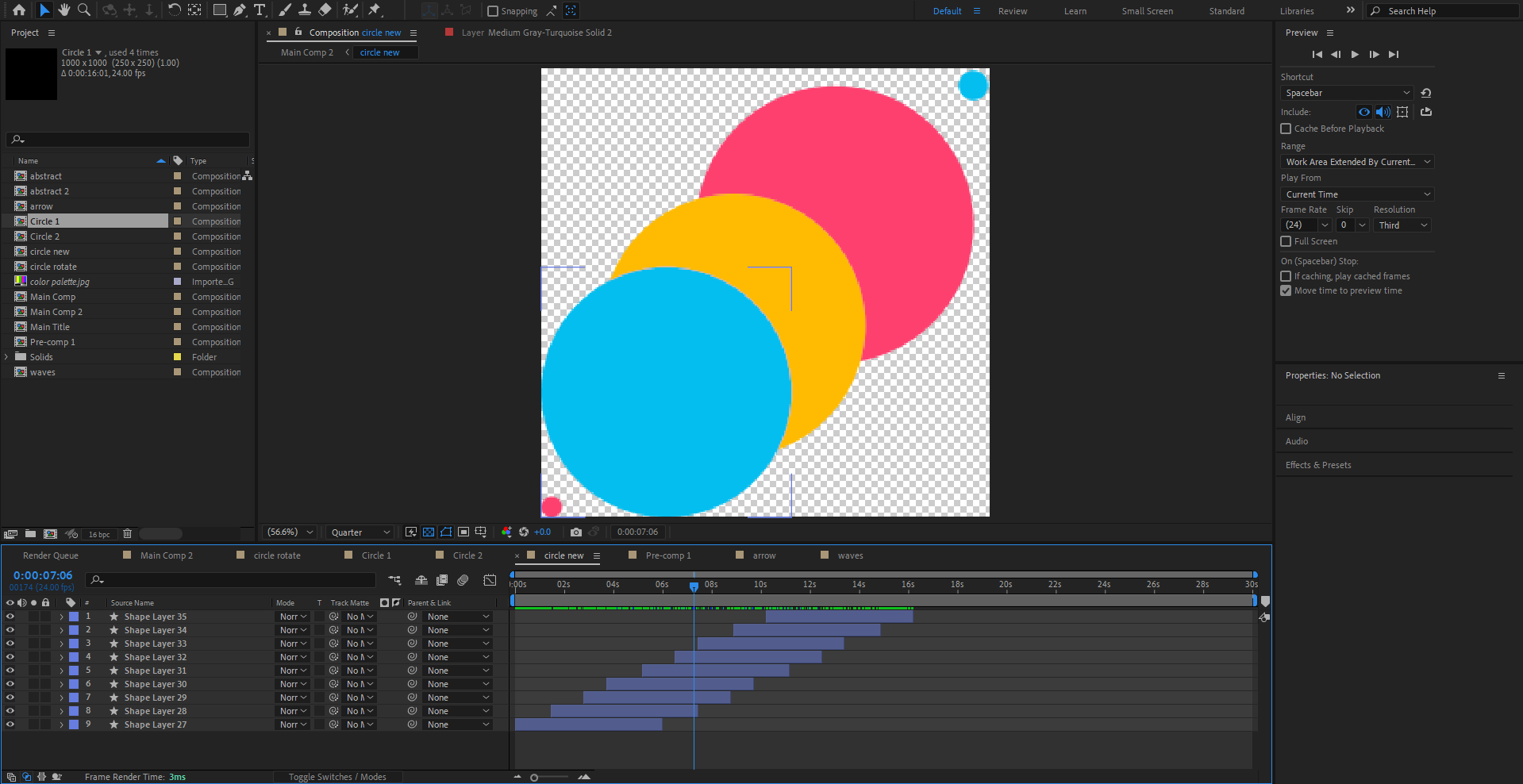Check Cache Before Playback
The image size is (1523, 784).
tap(1286, 129)
